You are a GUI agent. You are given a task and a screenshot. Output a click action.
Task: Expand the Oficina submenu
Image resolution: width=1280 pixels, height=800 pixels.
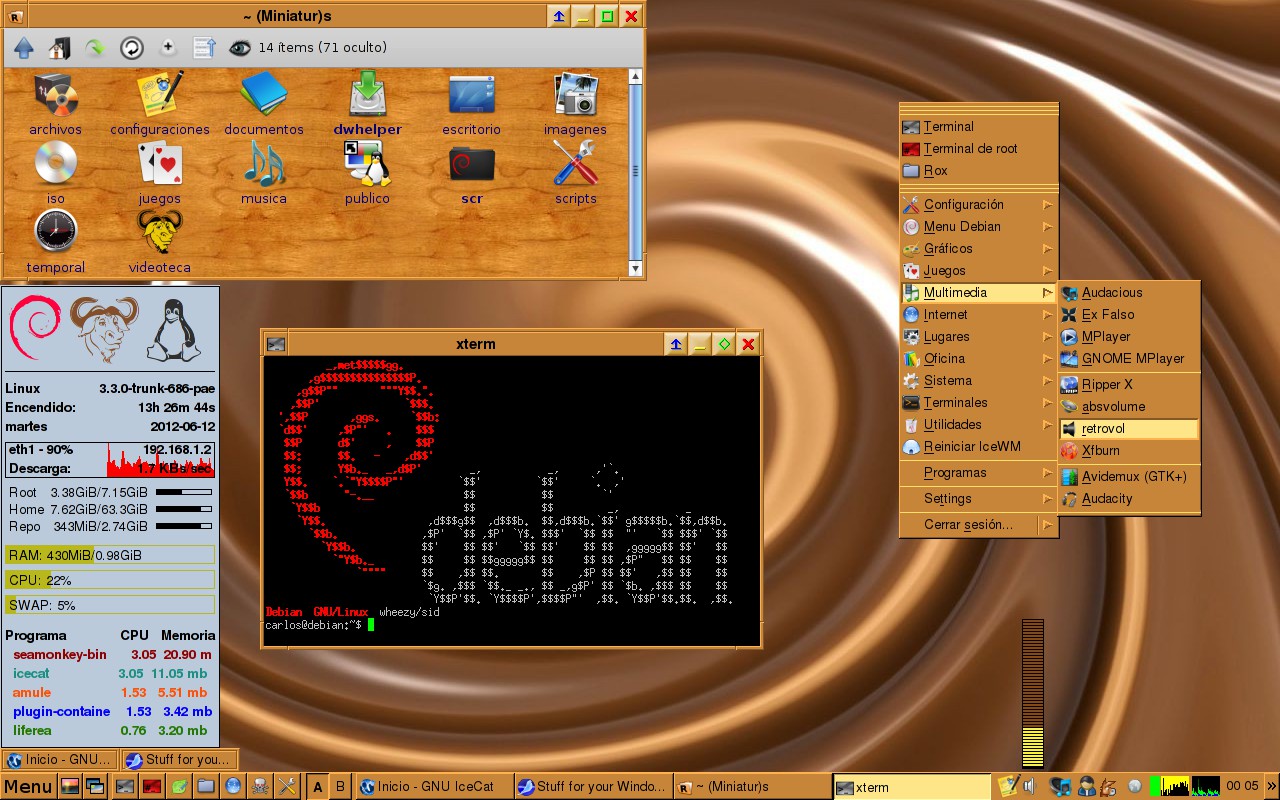coord(978,359)
